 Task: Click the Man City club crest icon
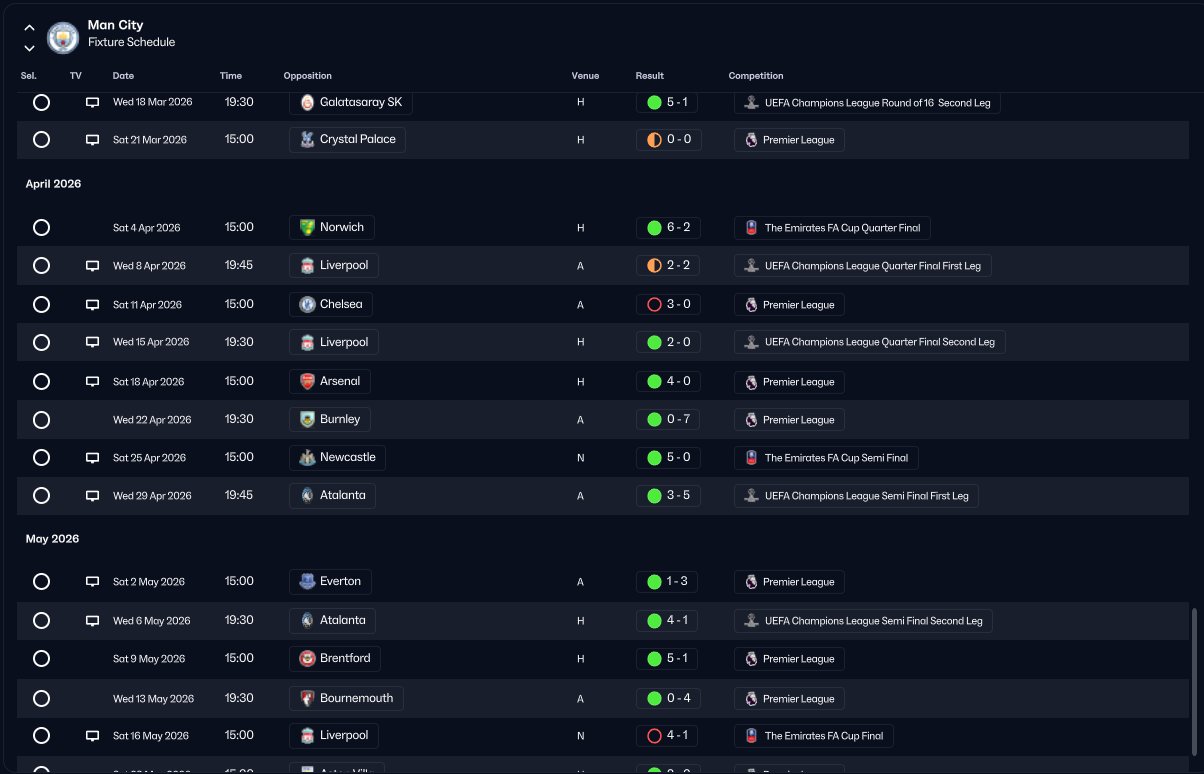pyautogui.click(x=63, y=37)
